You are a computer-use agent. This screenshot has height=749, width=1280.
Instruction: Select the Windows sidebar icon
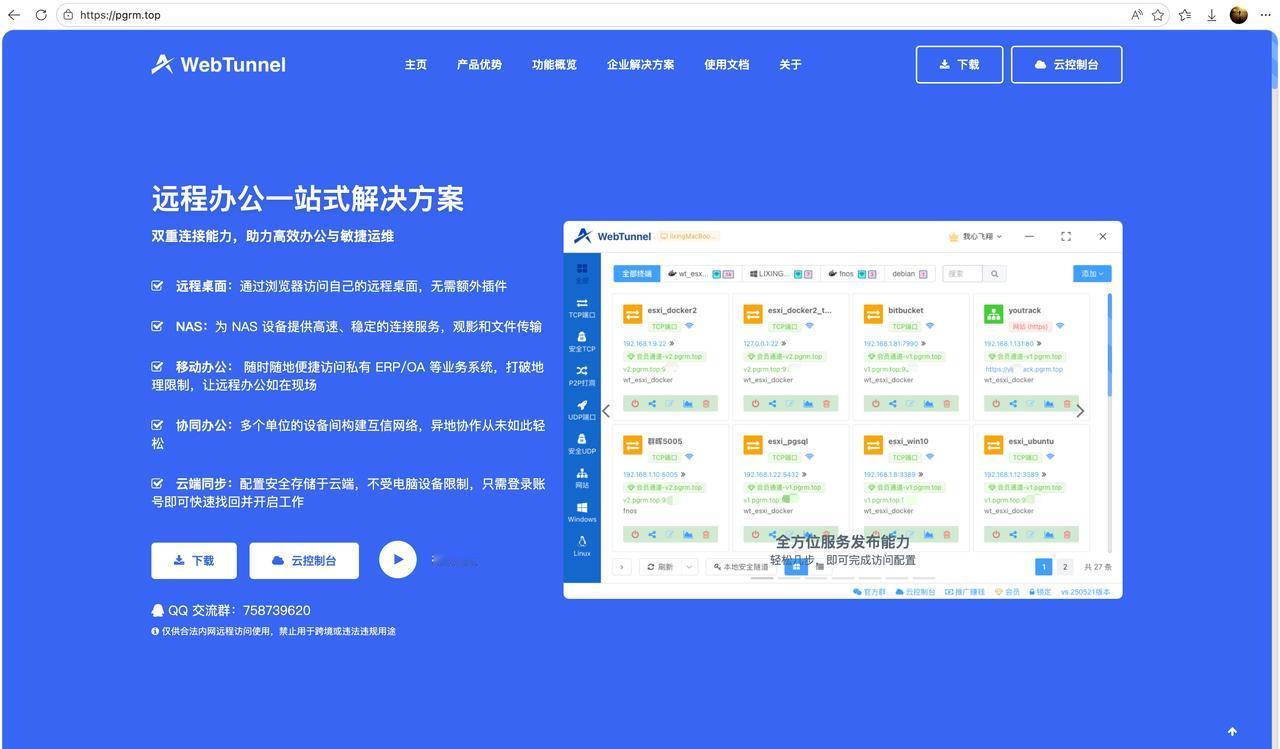coord(582,512)
